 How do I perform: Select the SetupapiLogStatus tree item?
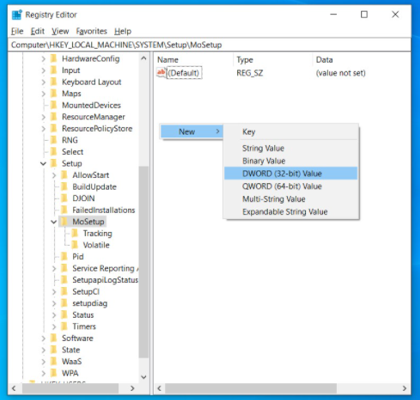[x=105, y=280]
